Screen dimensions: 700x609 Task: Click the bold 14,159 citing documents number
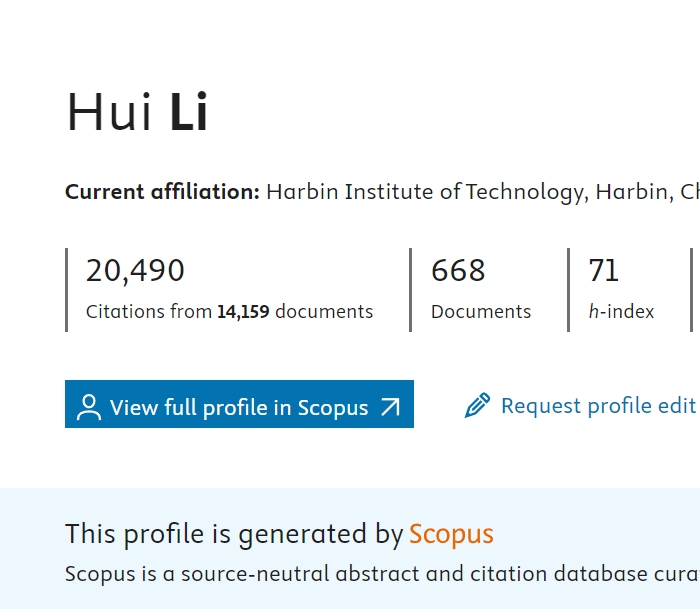click(243, 312)
